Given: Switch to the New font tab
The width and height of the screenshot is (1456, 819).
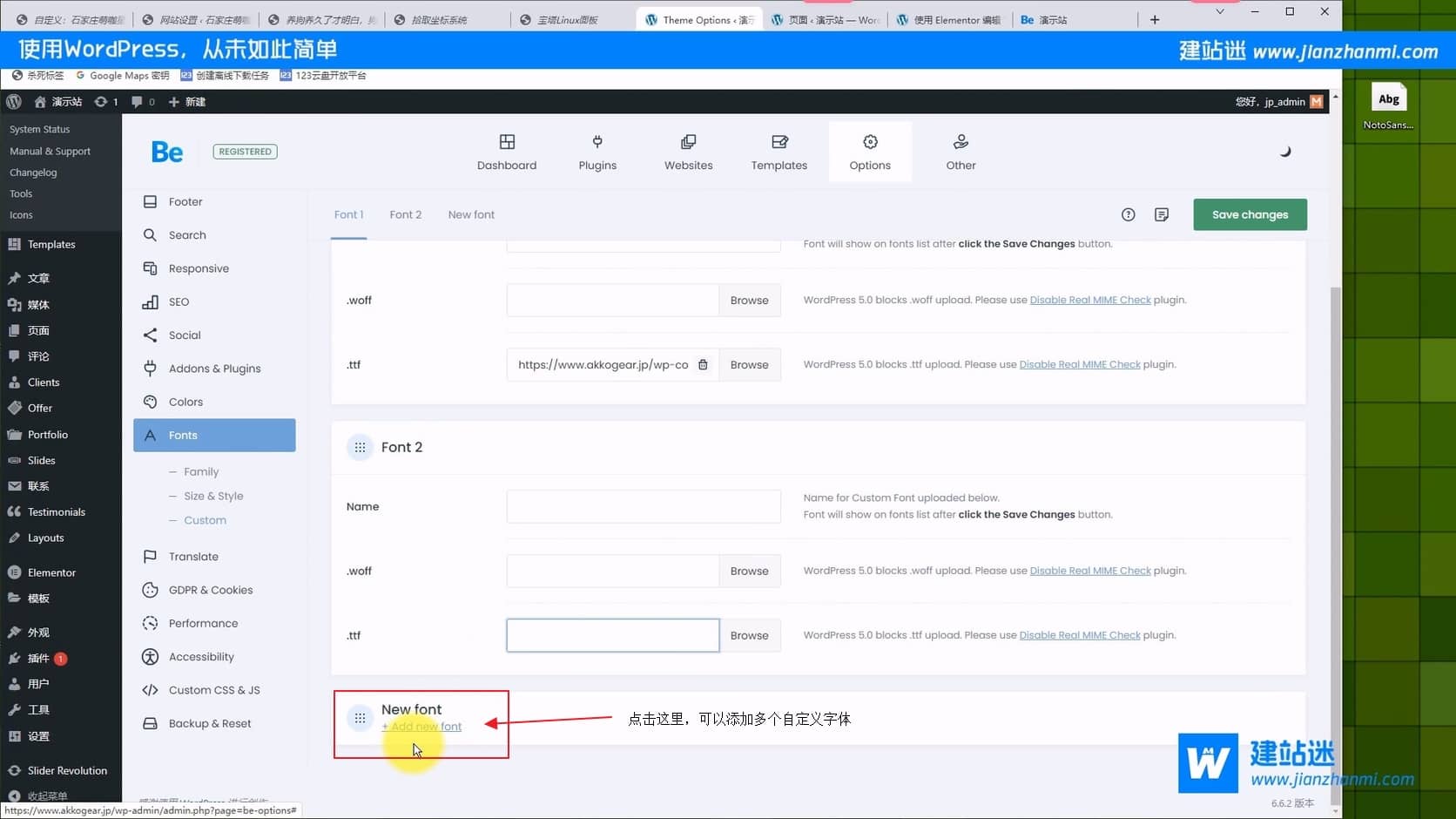Looking at the screenshot, I should (471, 214).
